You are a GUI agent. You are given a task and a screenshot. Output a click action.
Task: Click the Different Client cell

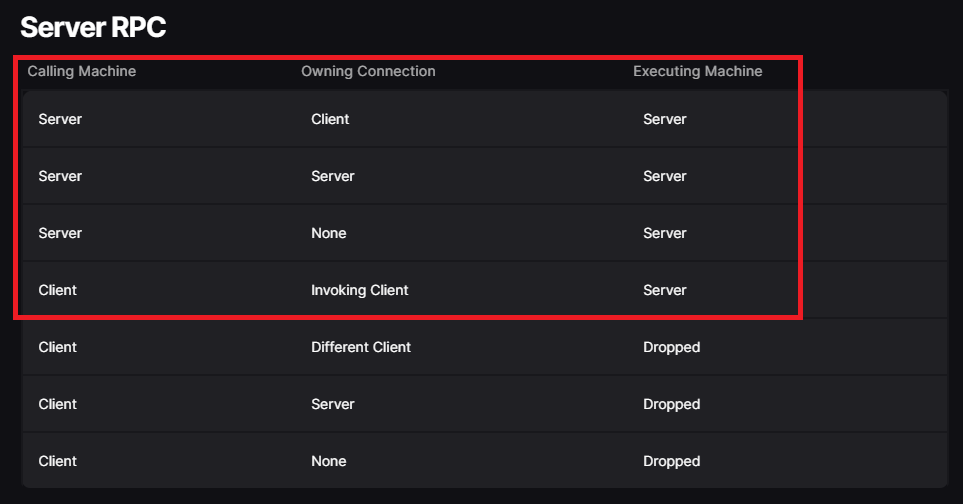pos(361,347)
